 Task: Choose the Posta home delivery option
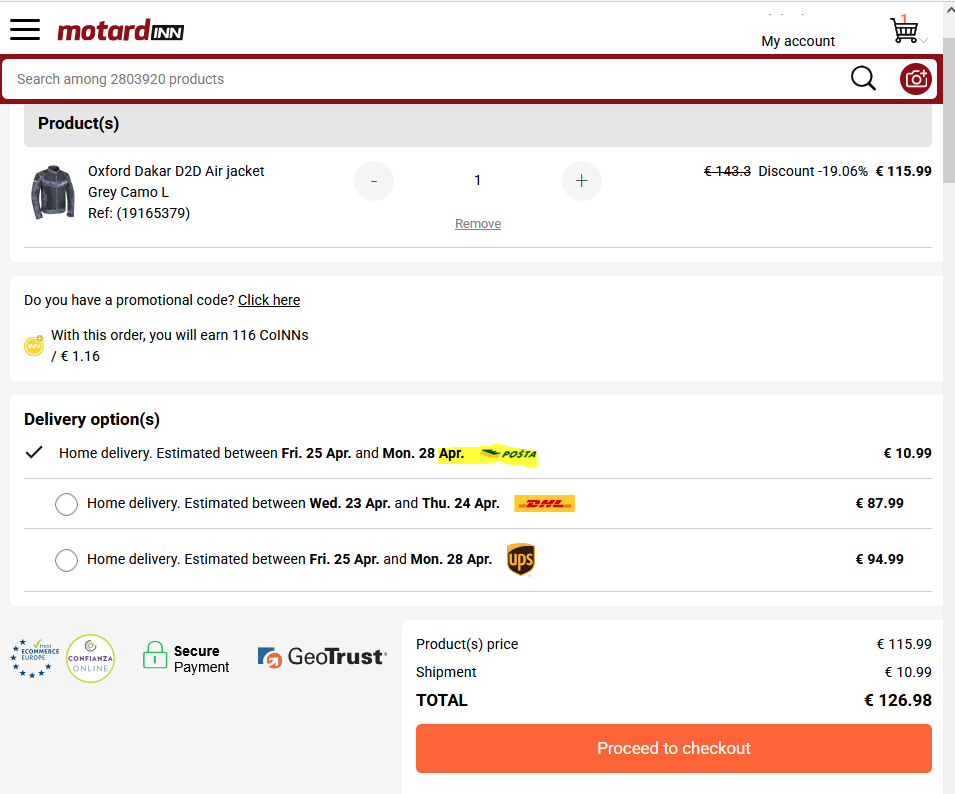(35, 453)
